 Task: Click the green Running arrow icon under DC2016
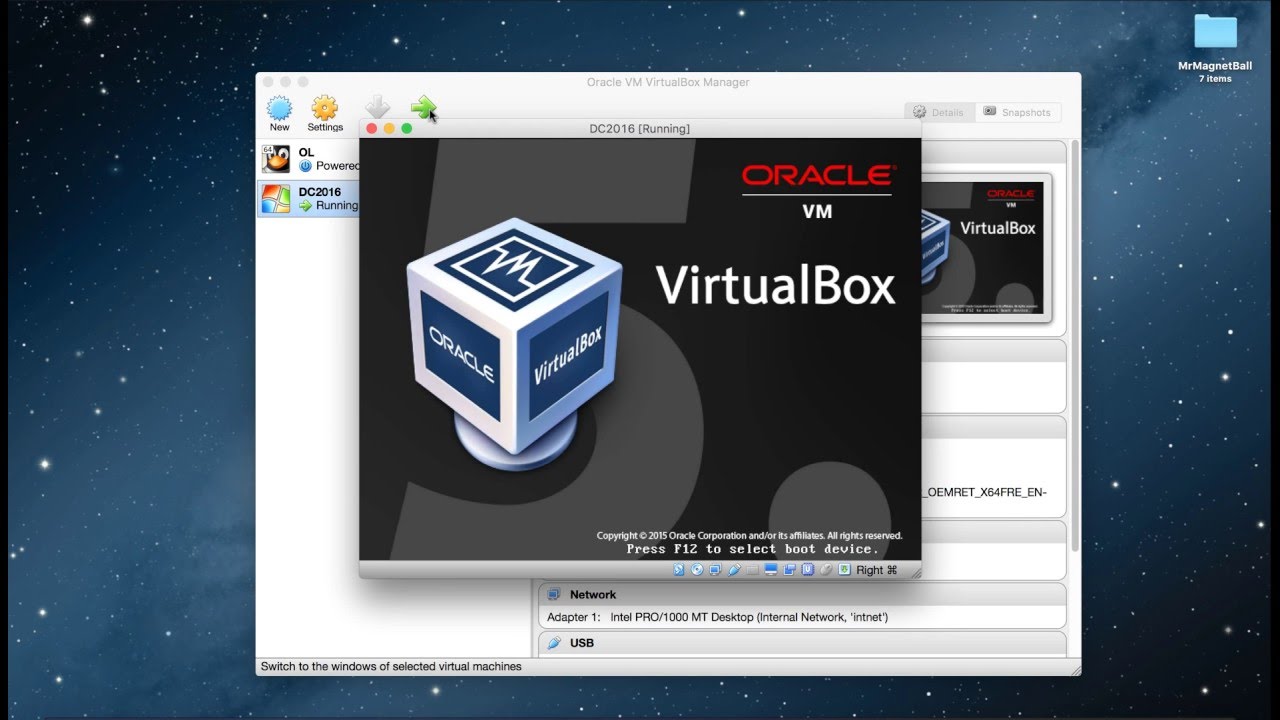(x=306, y=205)
